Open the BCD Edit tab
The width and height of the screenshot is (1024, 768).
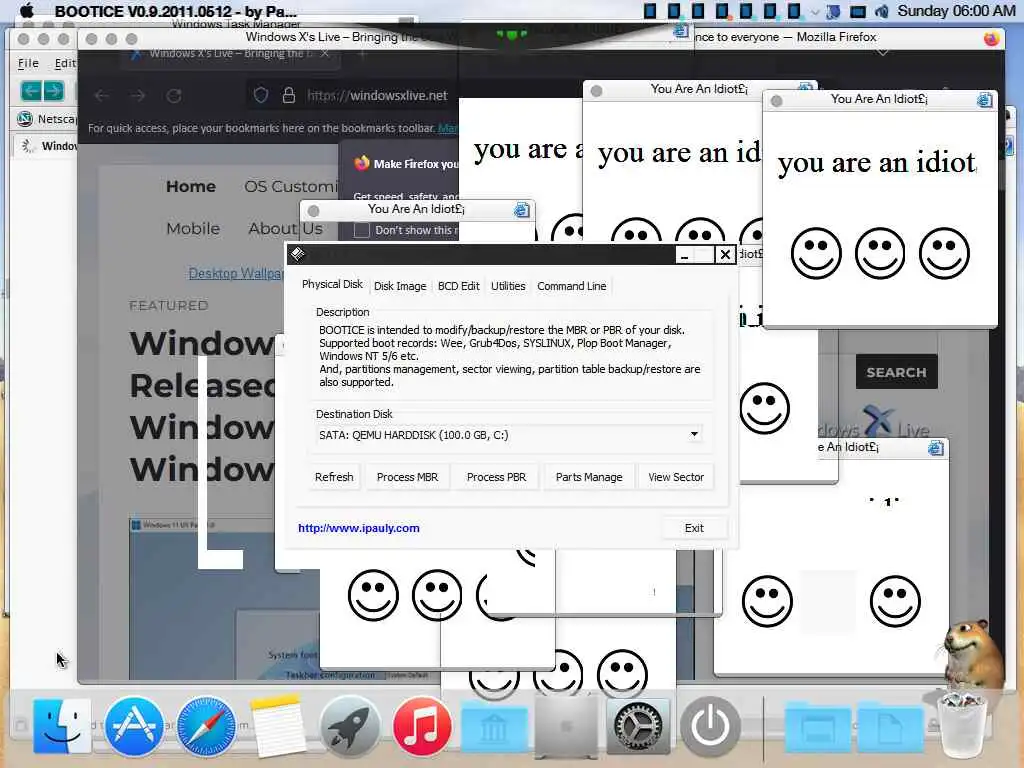coord(458,286)
